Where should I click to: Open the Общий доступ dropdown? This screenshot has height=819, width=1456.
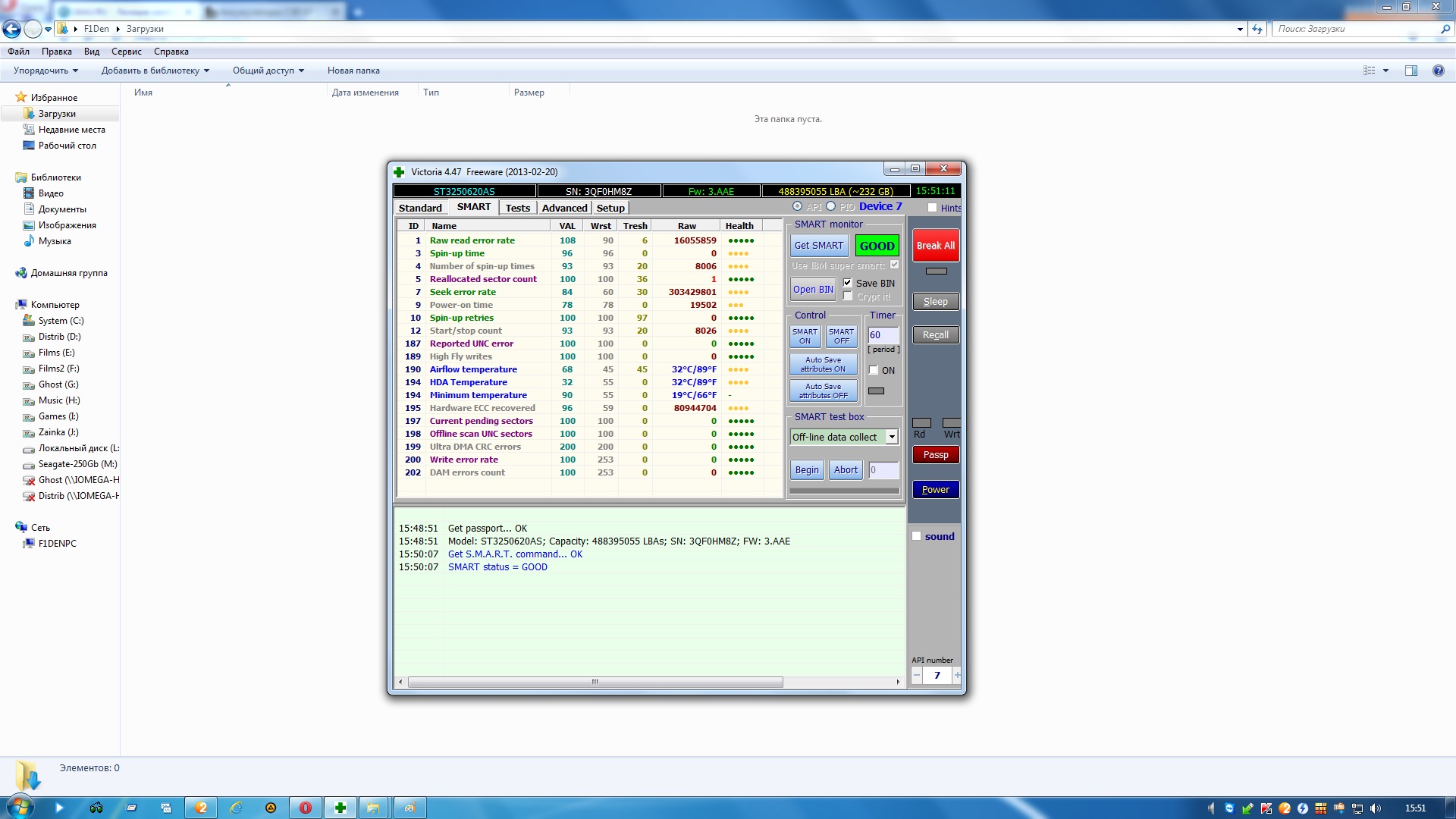point(268,71)
